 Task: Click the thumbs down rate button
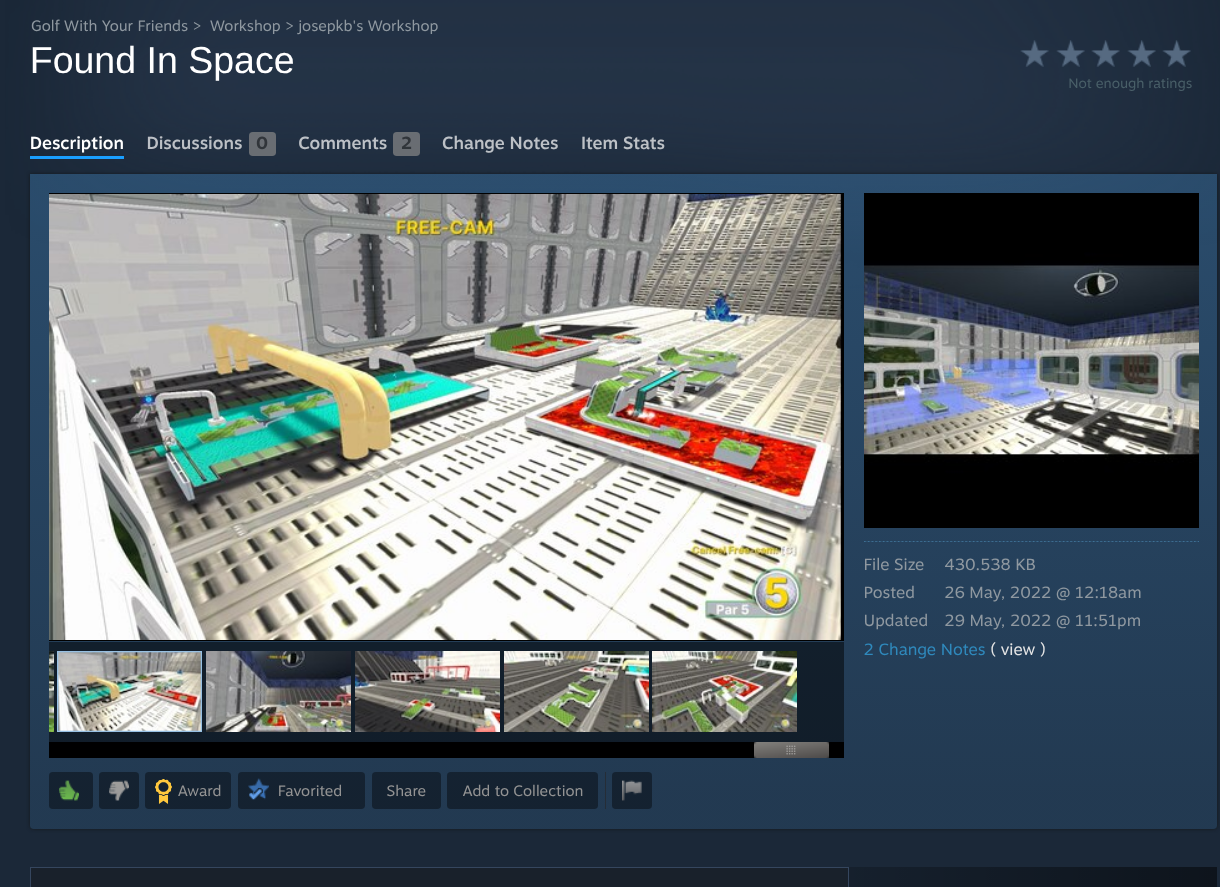click(x=119, y=790)
